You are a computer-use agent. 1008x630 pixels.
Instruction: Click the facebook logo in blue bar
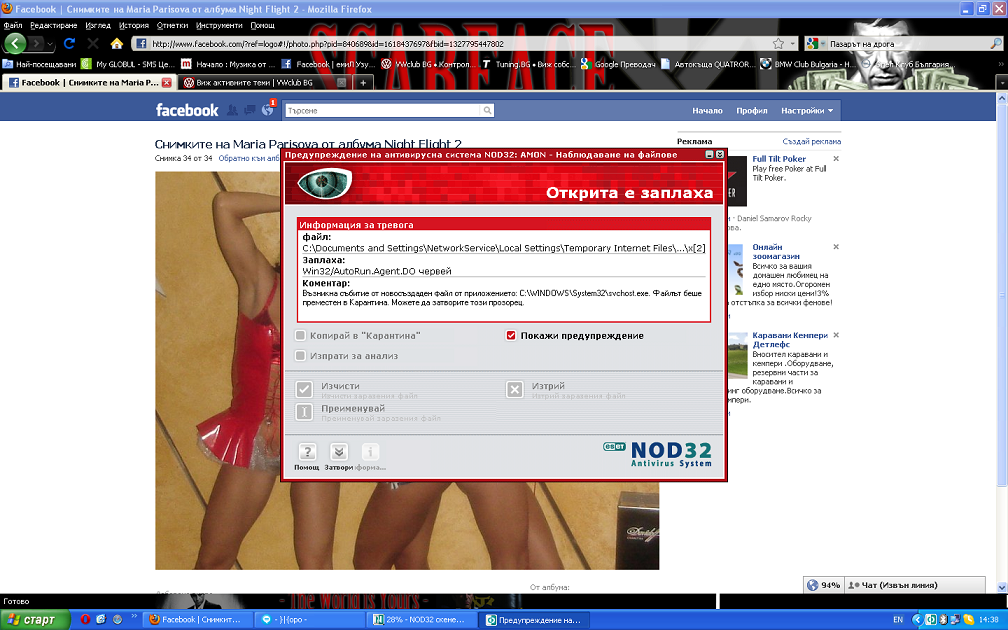(187, 110)
